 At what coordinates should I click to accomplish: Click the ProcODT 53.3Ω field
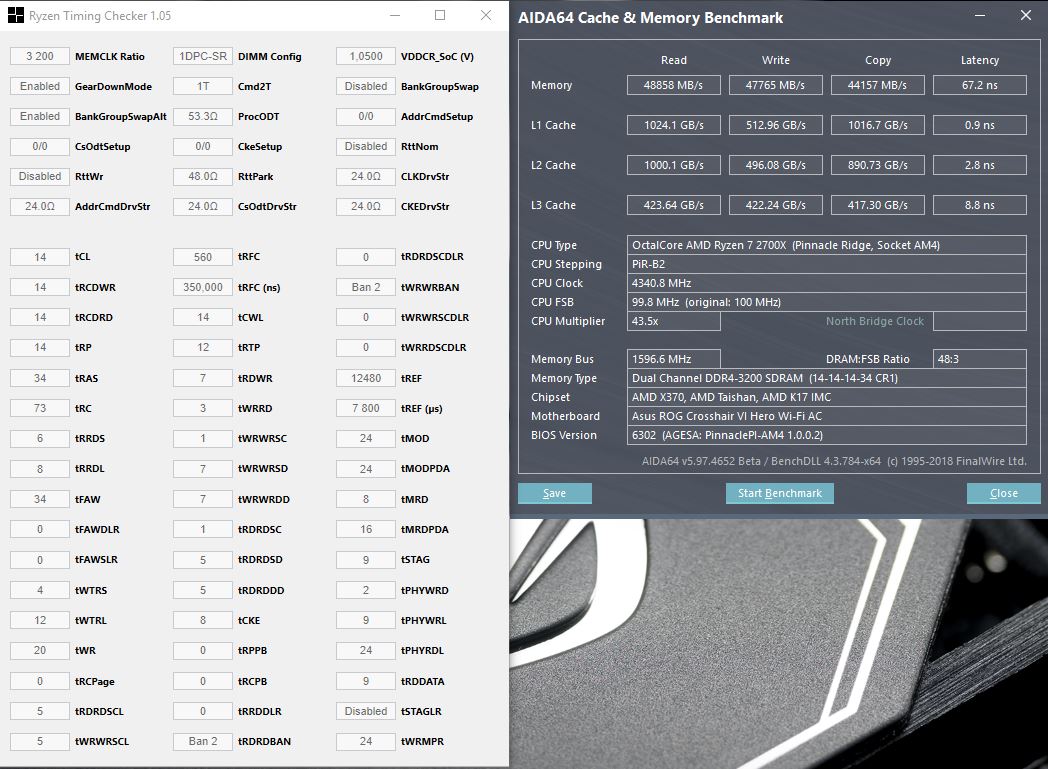pyautogui.click(x=203, y=116)
